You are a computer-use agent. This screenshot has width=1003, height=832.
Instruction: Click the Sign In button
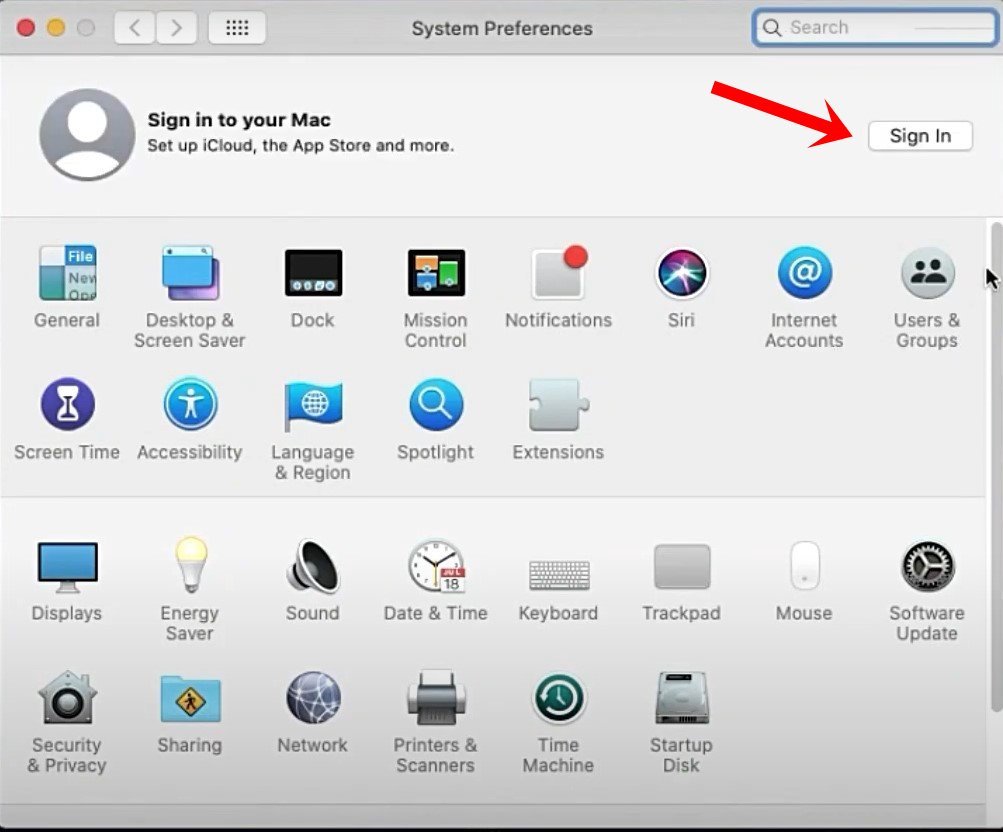[920, 136]
